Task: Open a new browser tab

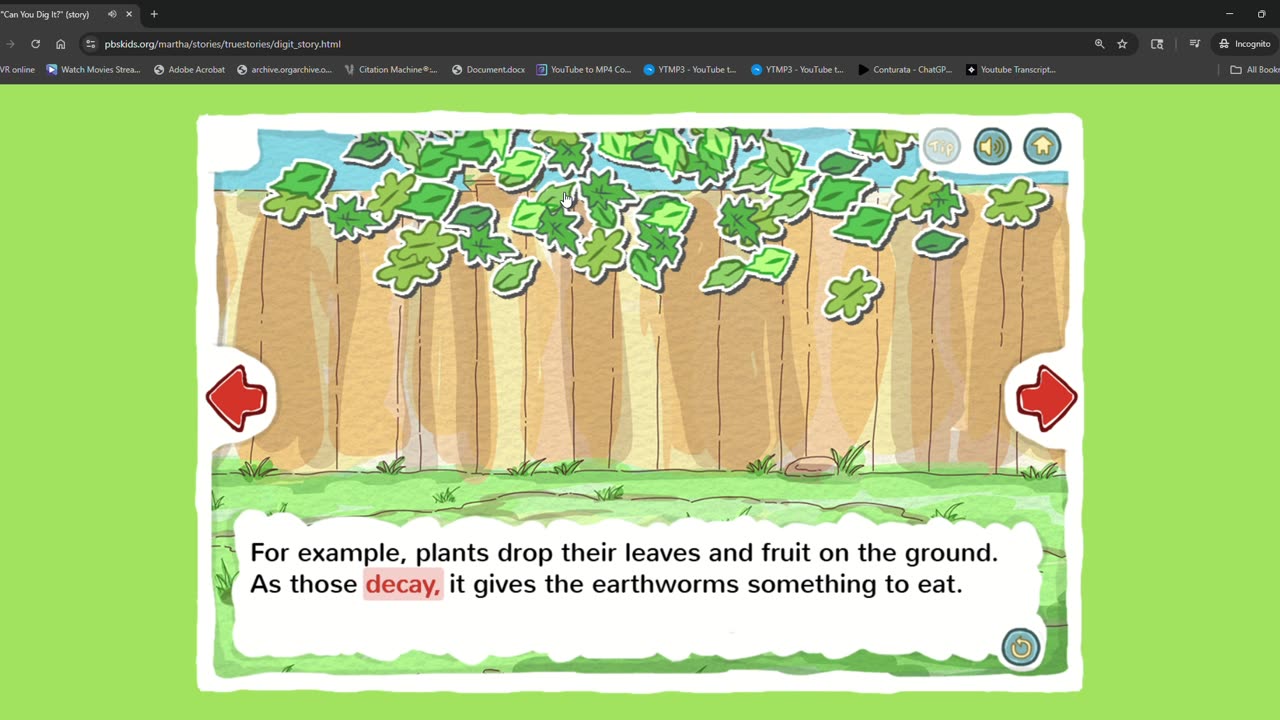Action: 154,14
